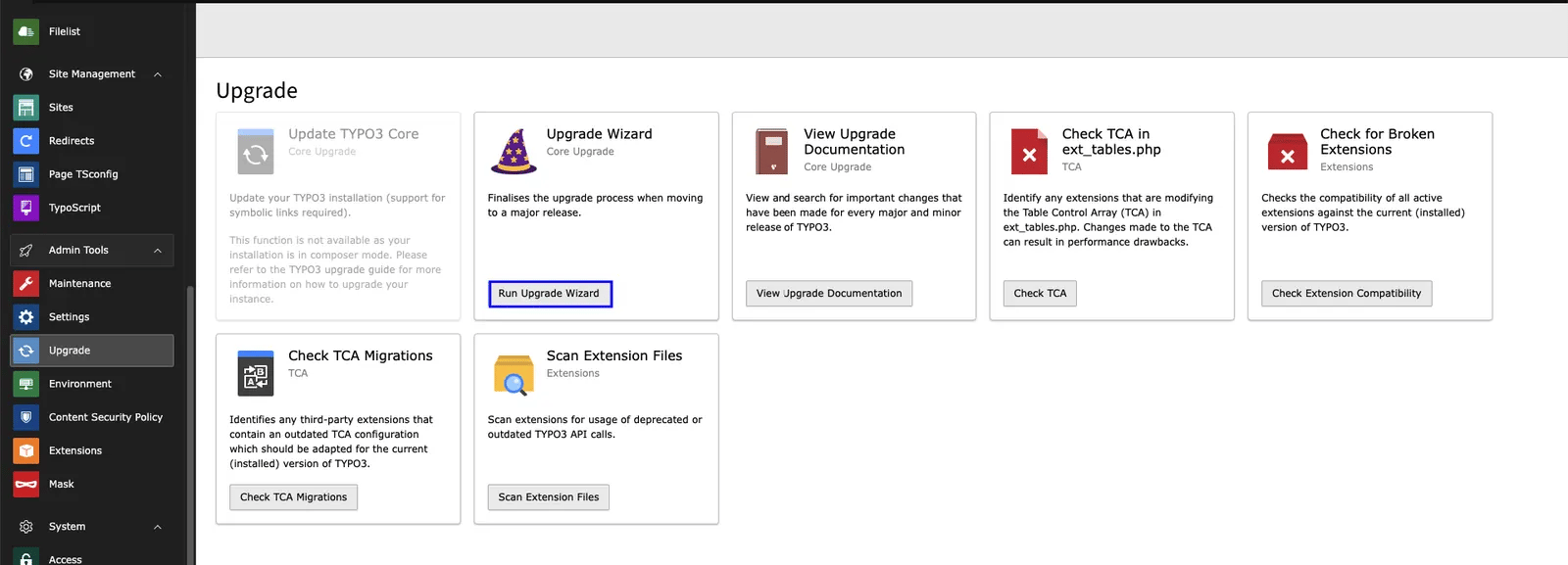The height and width of the screenshot is (565, 1568).
Task: Open the Access lock icon
Action: pos(26,557)
